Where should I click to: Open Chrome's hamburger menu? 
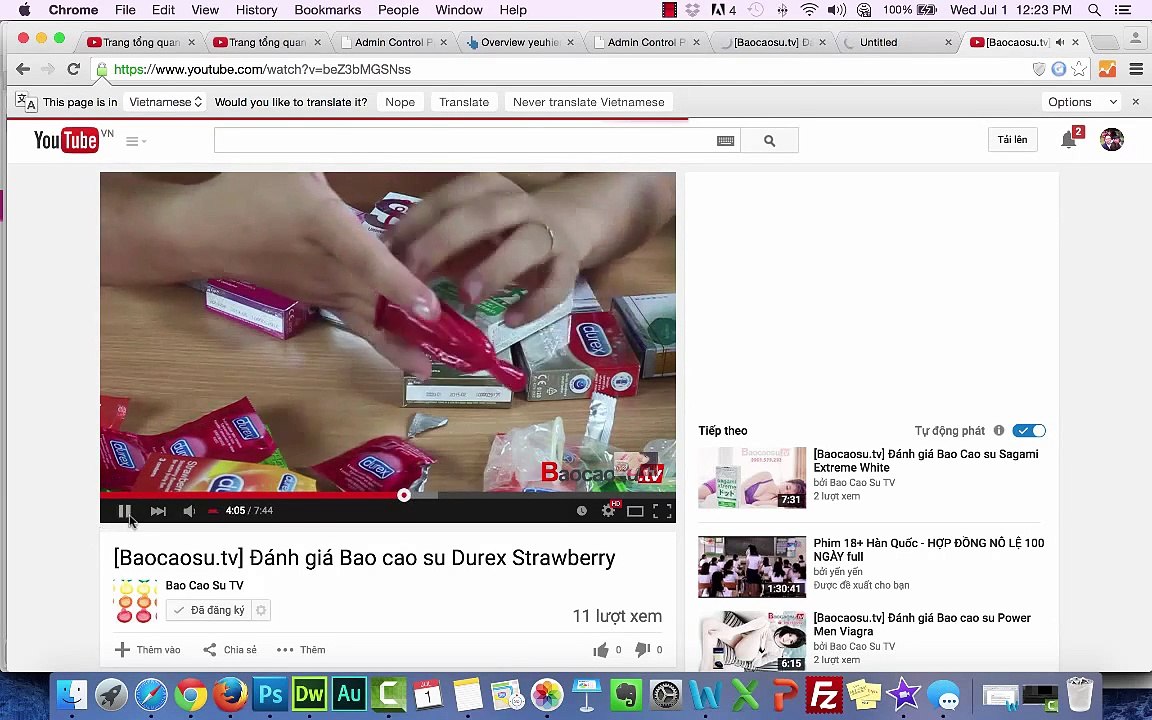coord(1136,69)
